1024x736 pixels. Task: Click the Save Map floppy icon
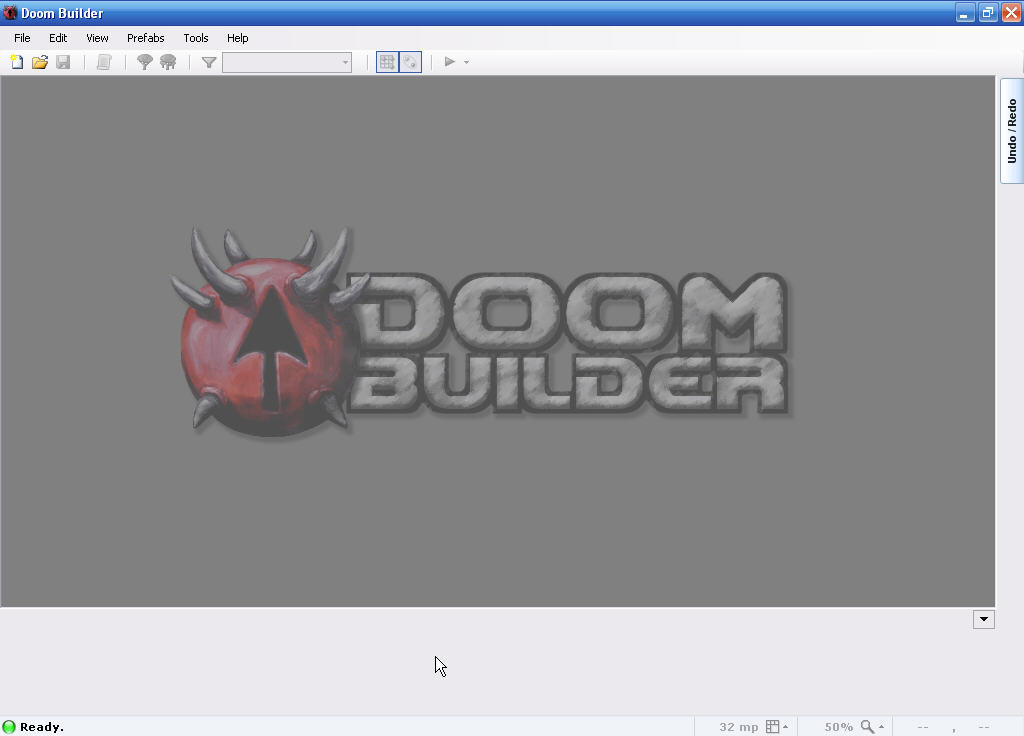point(63,62)
